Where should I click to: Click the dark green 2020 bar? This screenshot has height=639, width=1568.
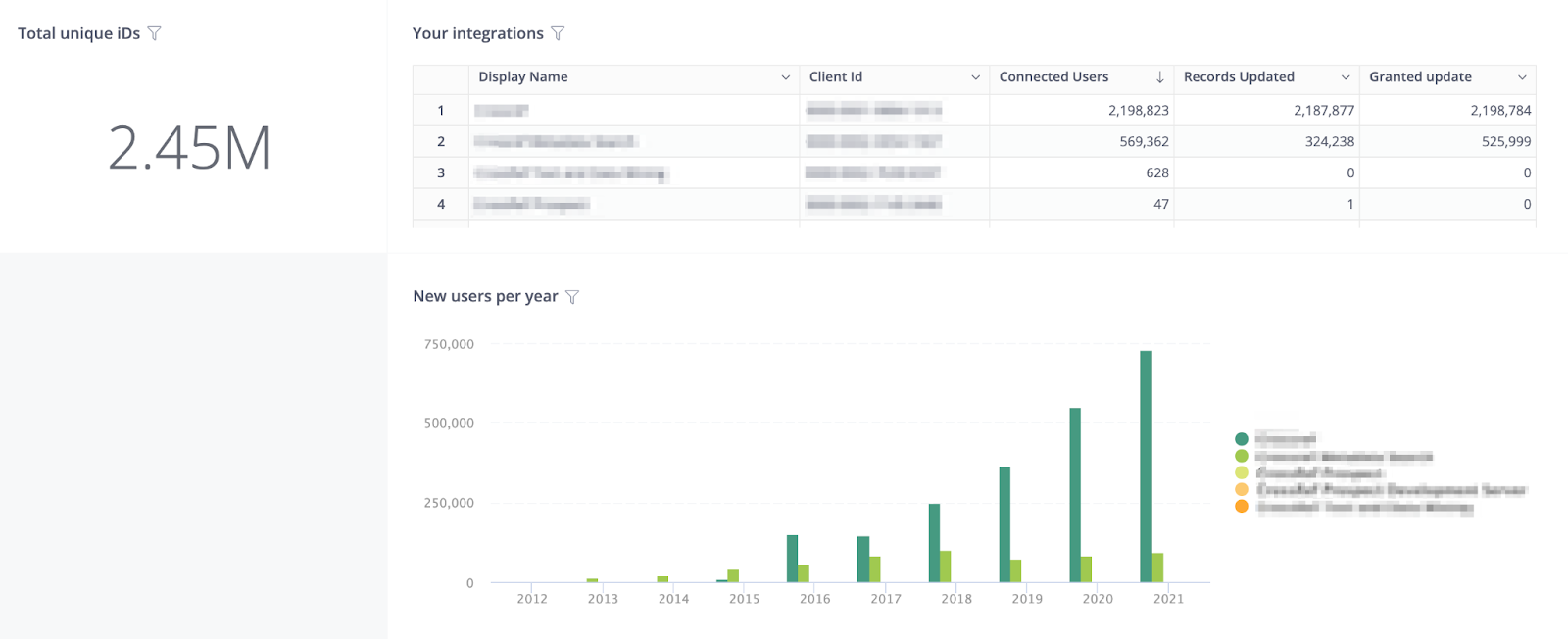pos(1075,495)
